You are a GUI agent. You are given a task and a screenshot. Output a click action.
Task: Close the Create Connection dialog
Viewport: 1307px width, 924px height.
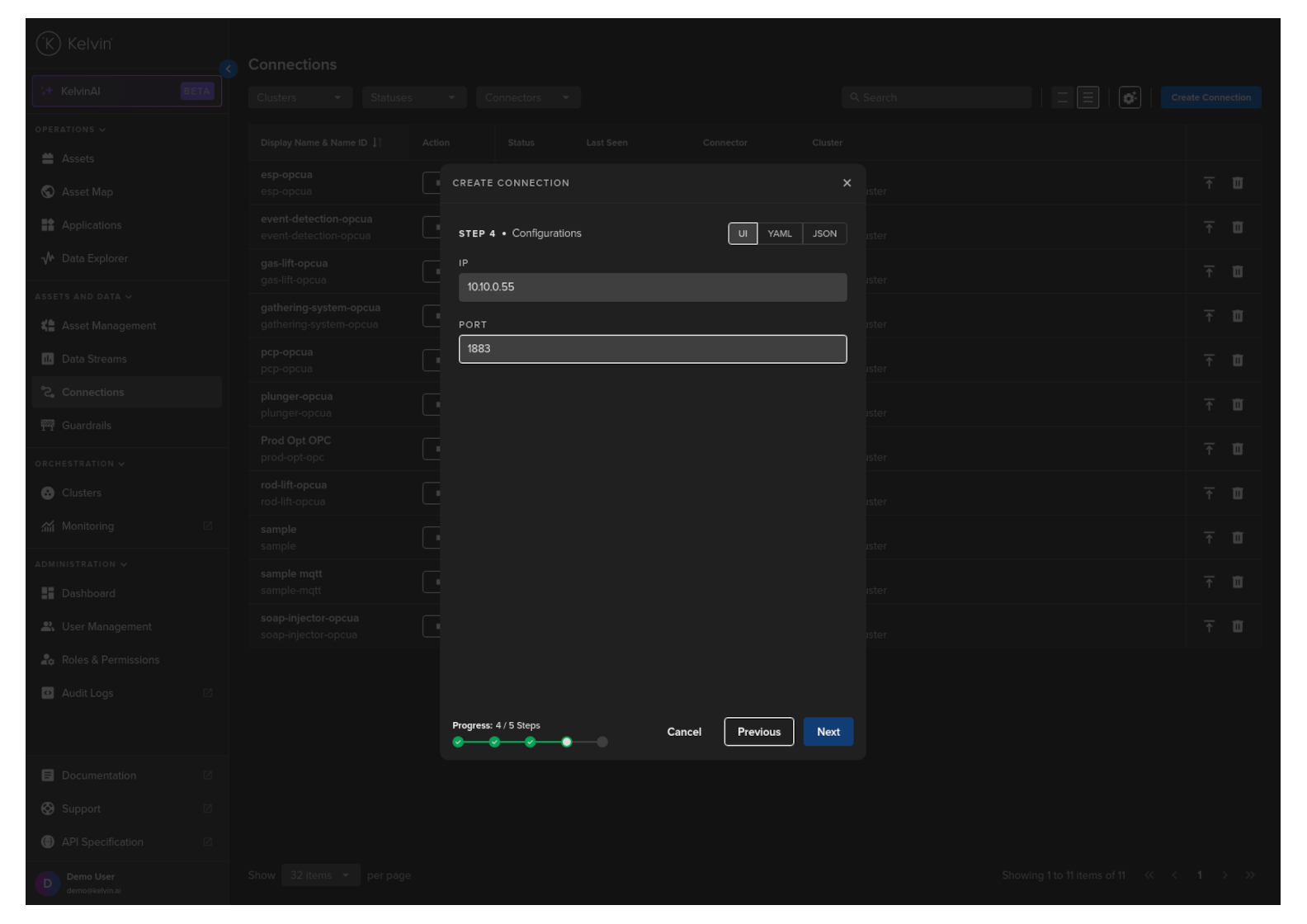coord(847,183)
